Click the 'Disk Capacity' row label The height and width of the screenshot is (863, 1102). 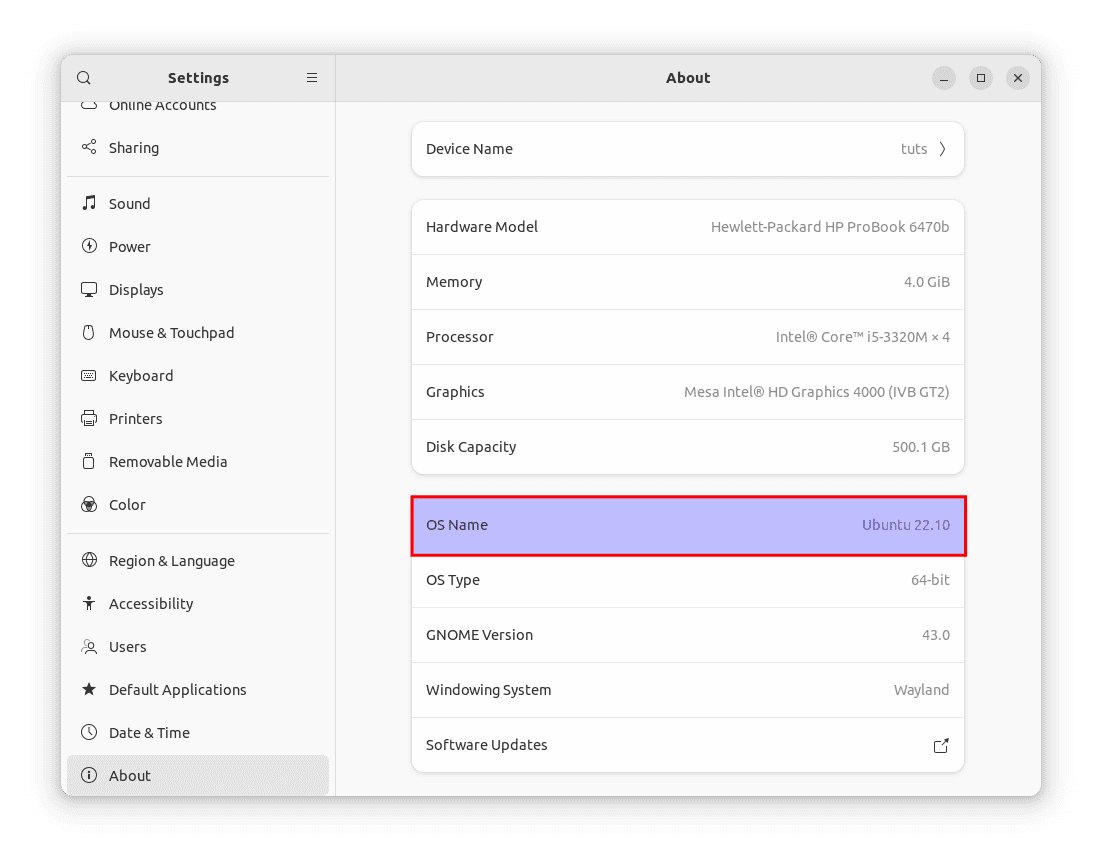coord(471,447)
